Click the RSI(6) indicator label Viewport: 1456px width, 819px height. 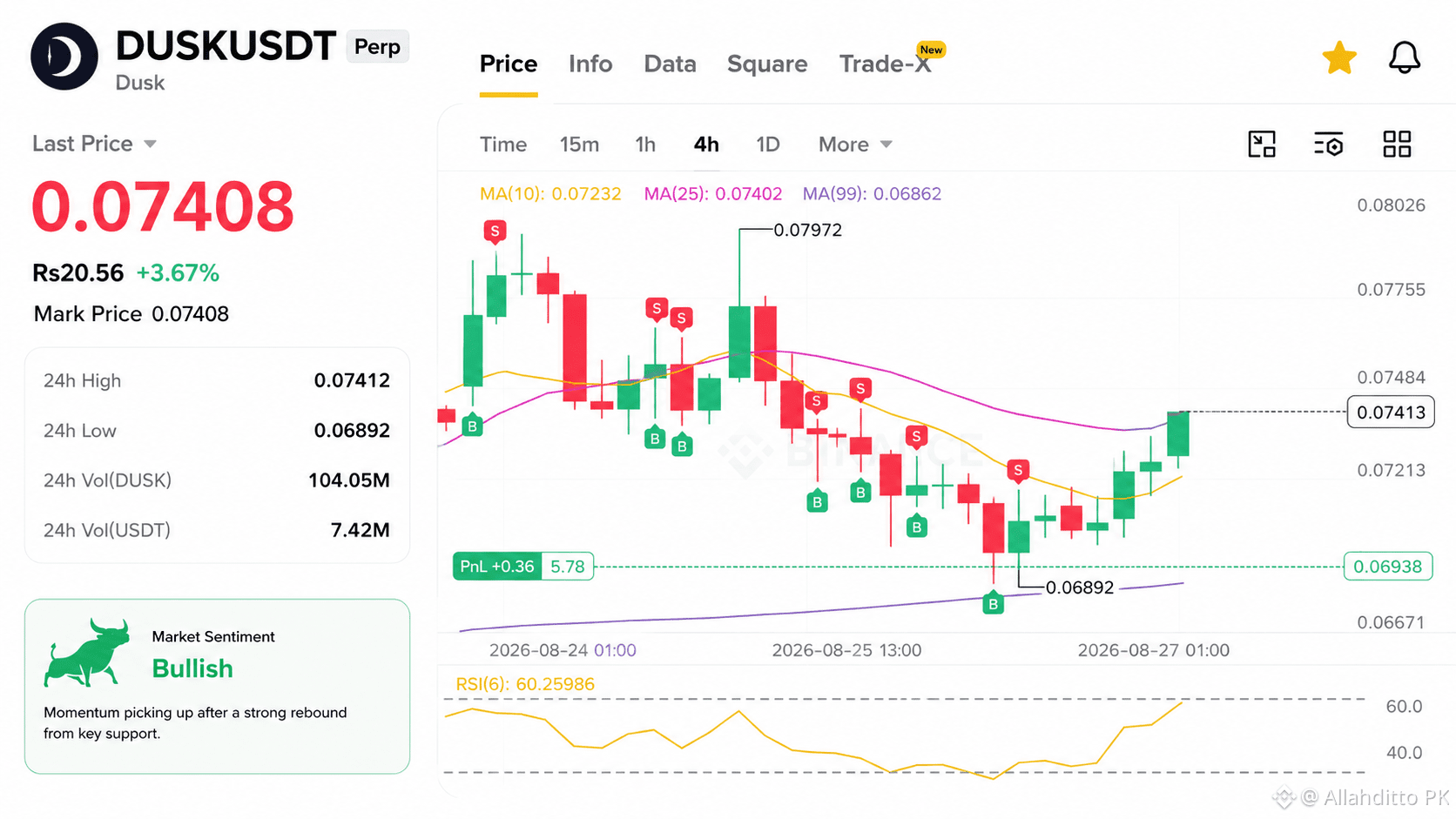click(525, 684)
